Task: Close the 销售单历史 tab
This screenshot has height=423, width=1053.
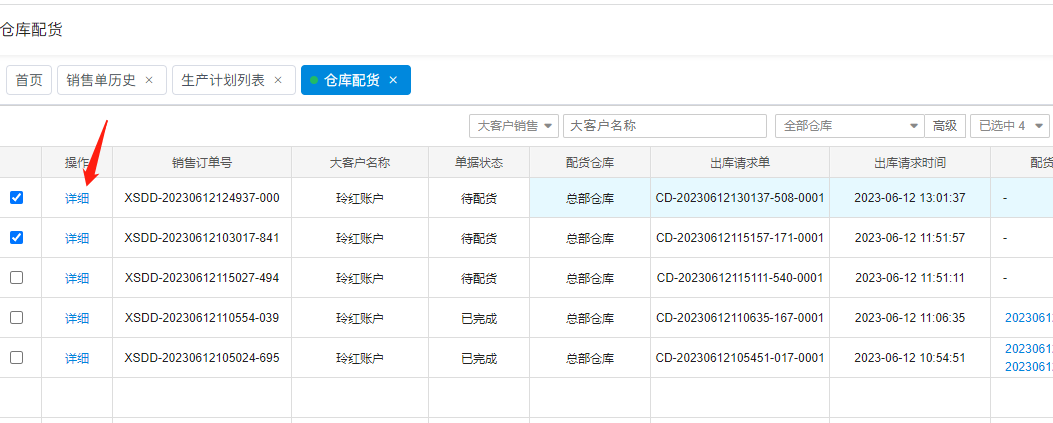Action: point(149,81)
